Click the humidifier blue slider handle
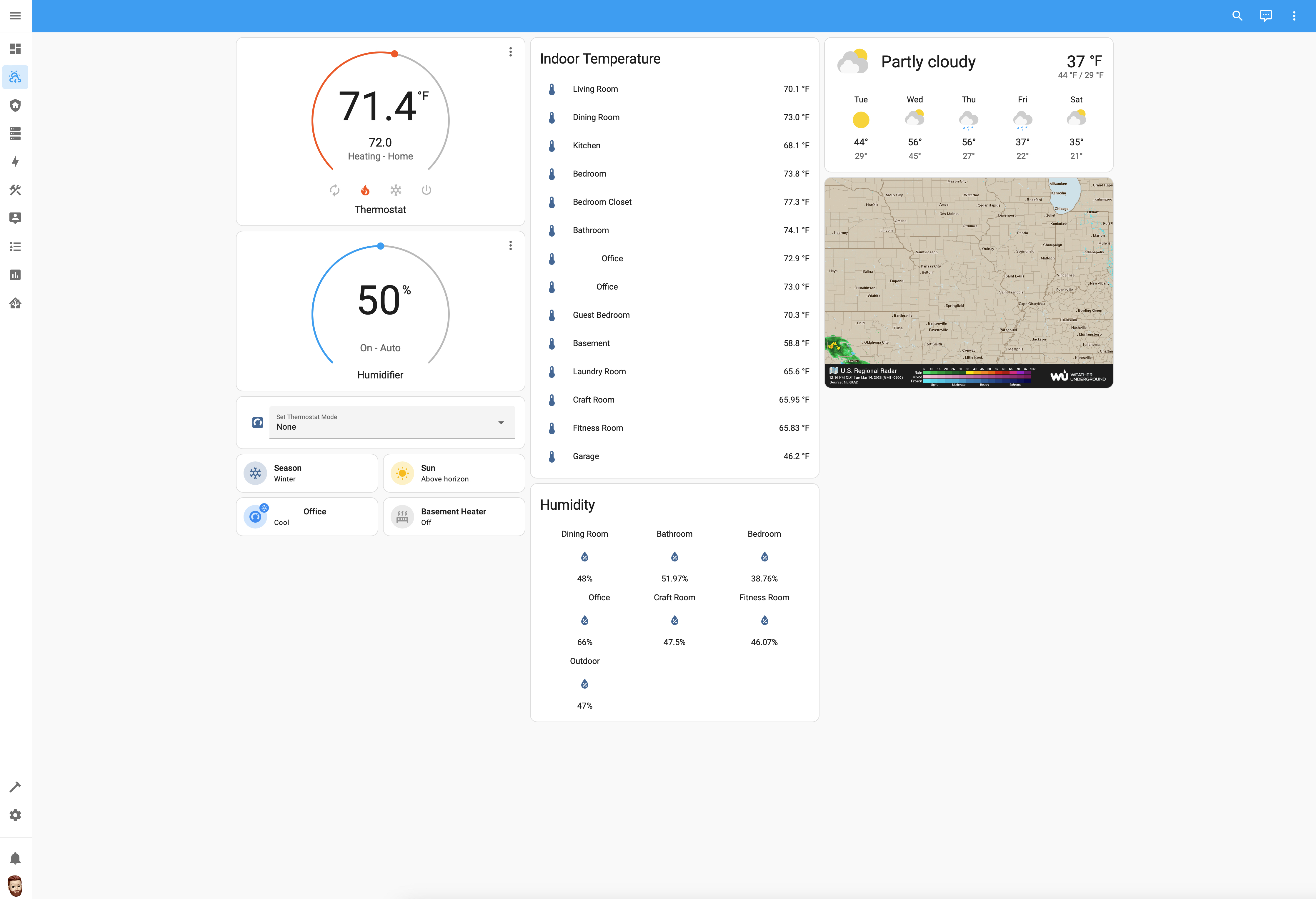The image size is (1316, 899). (x=381, y=246)
